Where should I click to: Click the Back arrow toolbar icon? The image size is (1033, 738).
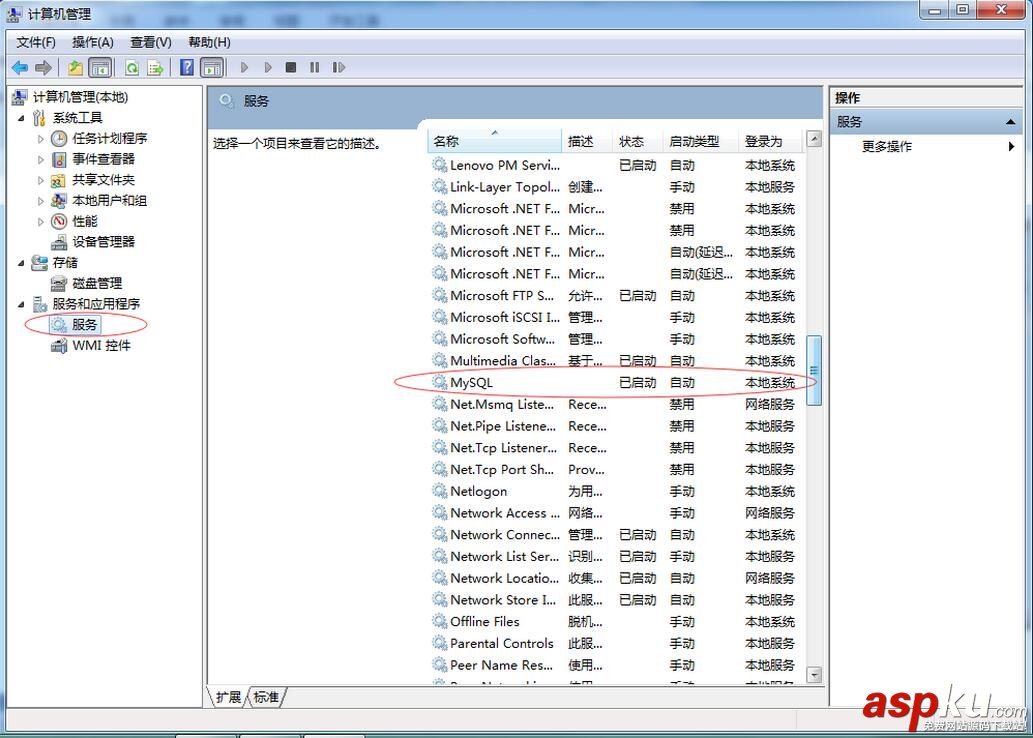point(20,67)
